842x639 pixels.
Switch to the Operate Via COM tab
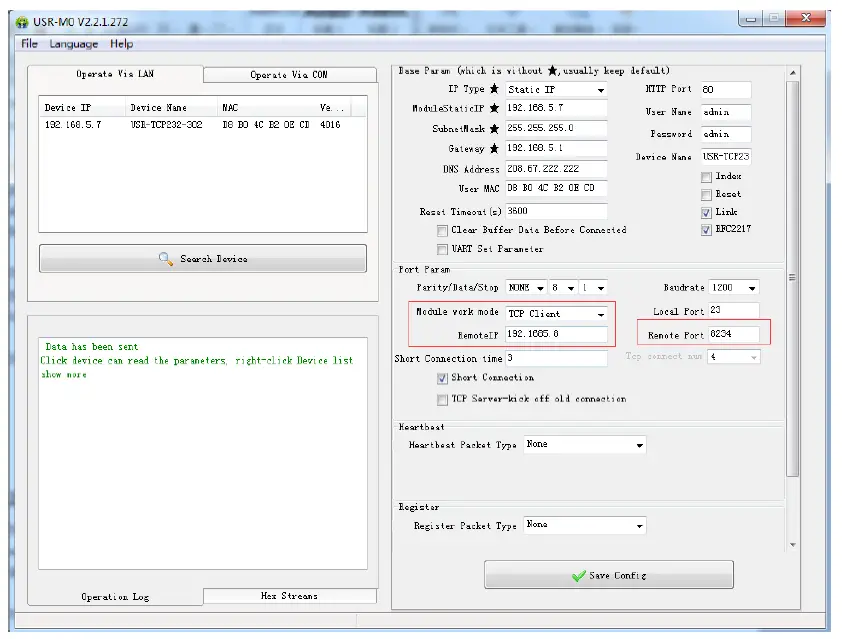pos(288,74)
